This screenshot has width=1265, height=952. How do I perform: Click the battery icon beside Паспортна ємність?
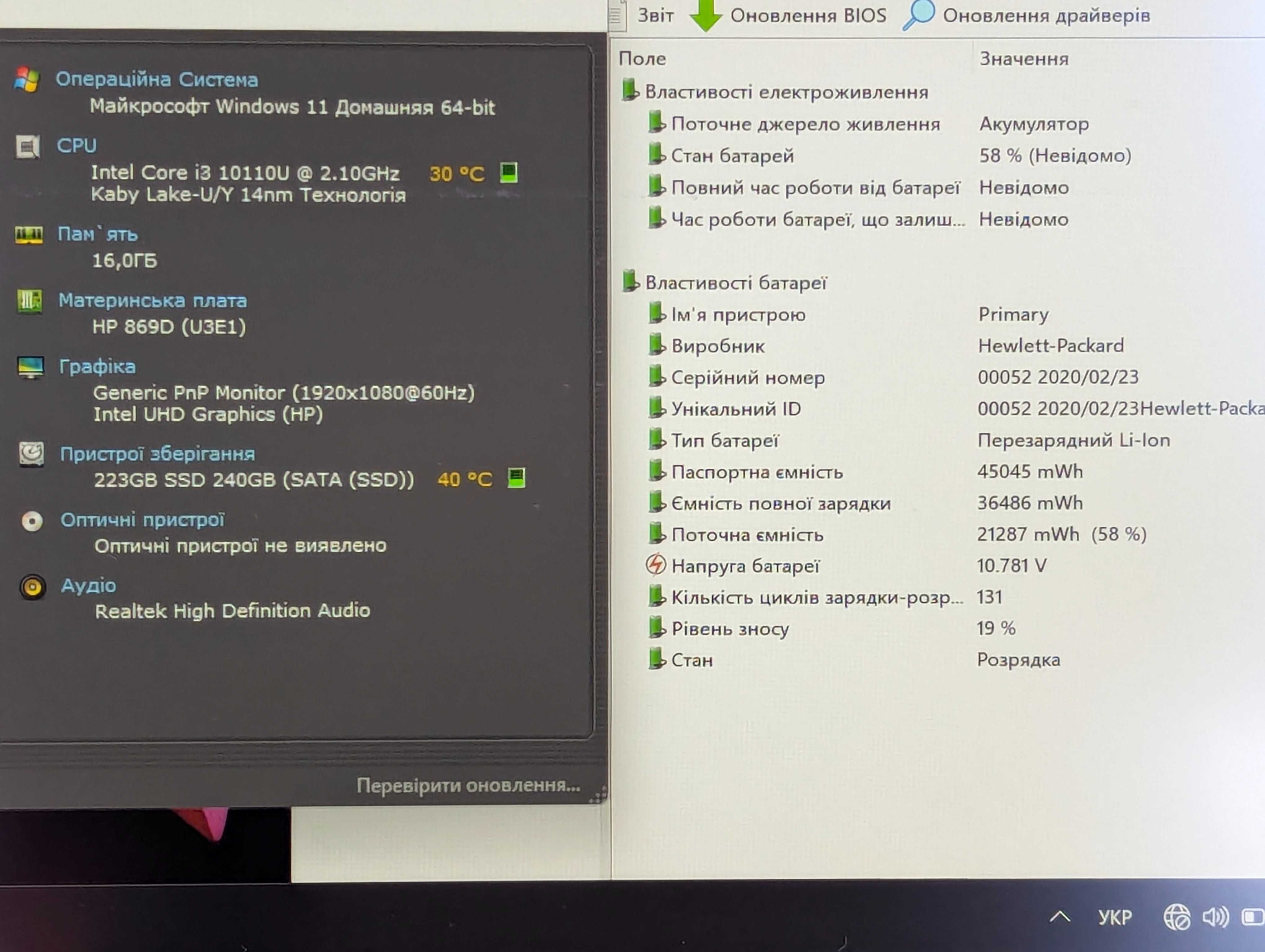[x=656, y=471]
